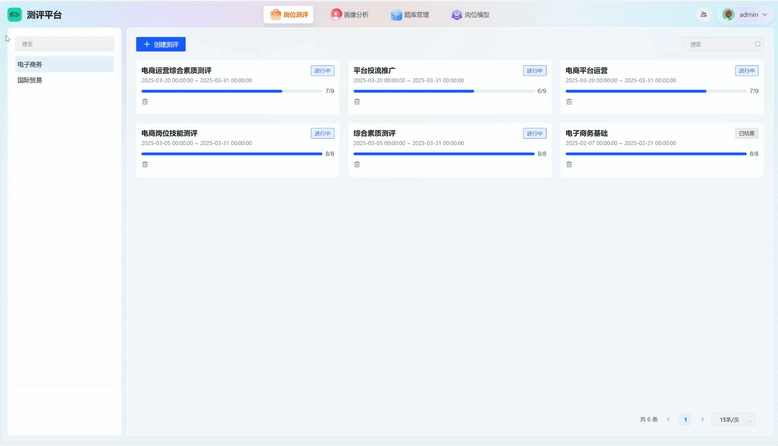The height and width of the screenshot is (446, 778).
Task: Click the user icon left of admin avatar
Action: pyautogui.click(x=704, y=15)
